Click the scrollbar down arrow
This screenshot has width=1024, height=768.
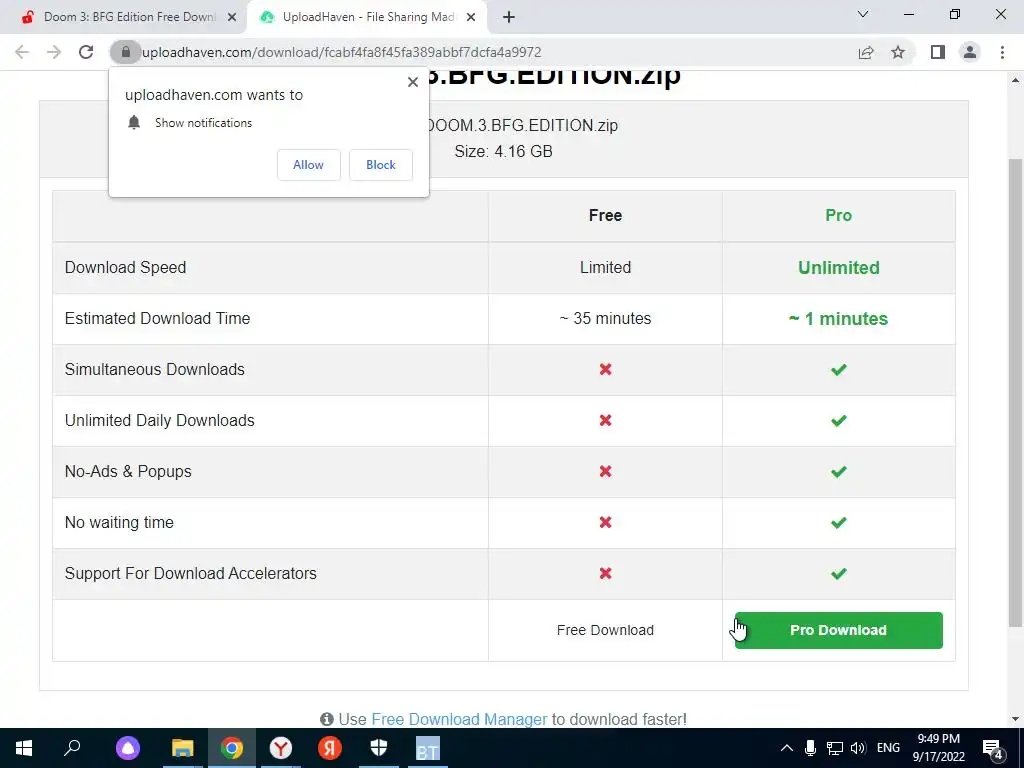point(1015,720)
